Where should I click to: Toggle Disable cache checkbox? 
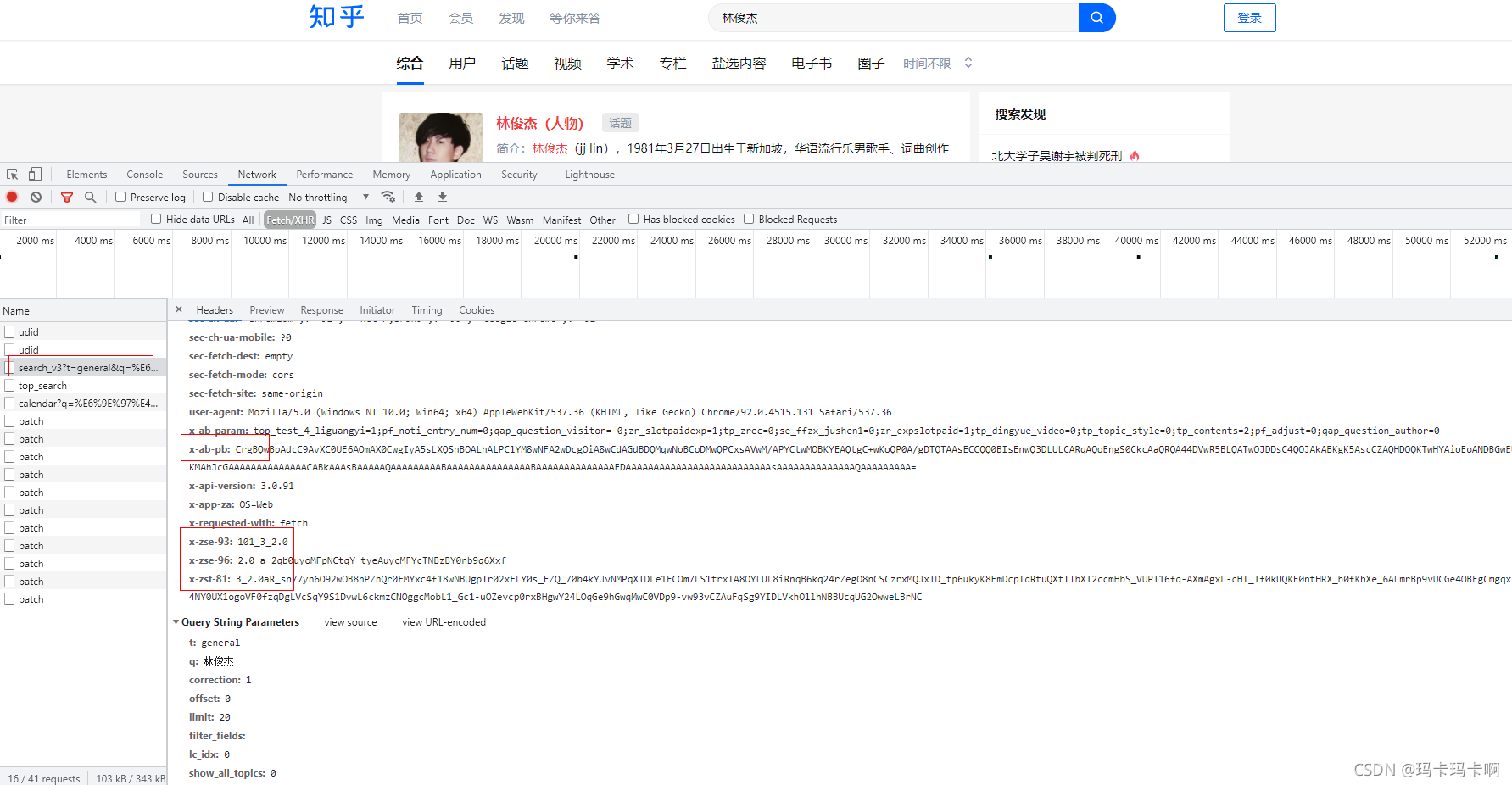pyautogui.click(x=208, y=197)
